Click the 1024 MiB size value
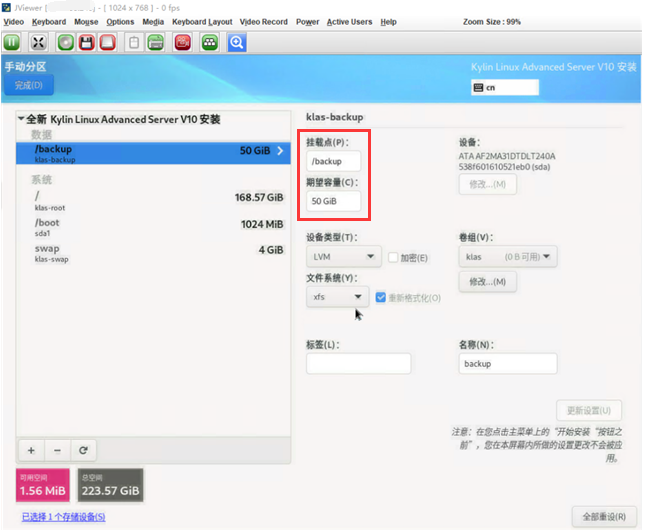 (262, 224)
